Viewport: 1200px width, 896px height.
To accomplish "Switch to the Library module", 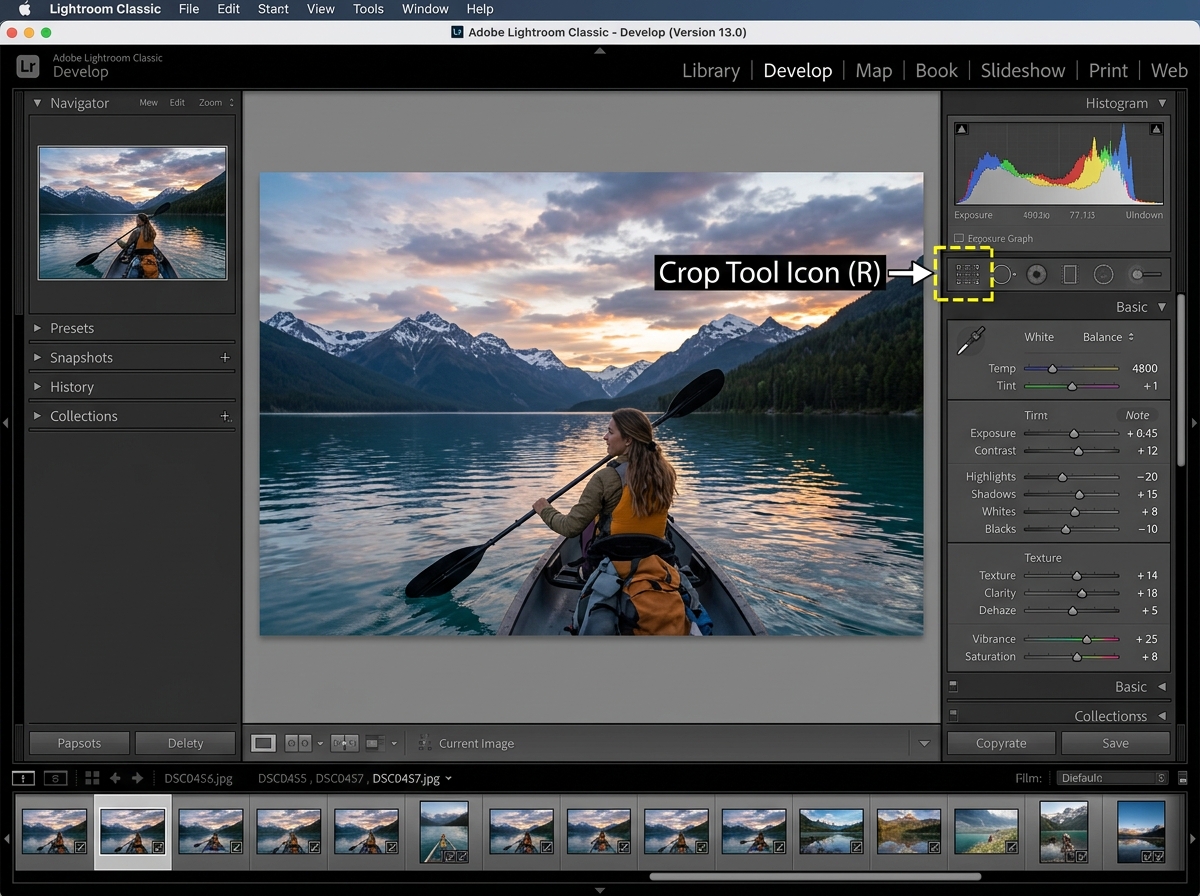I will click(x=710, y=70).
